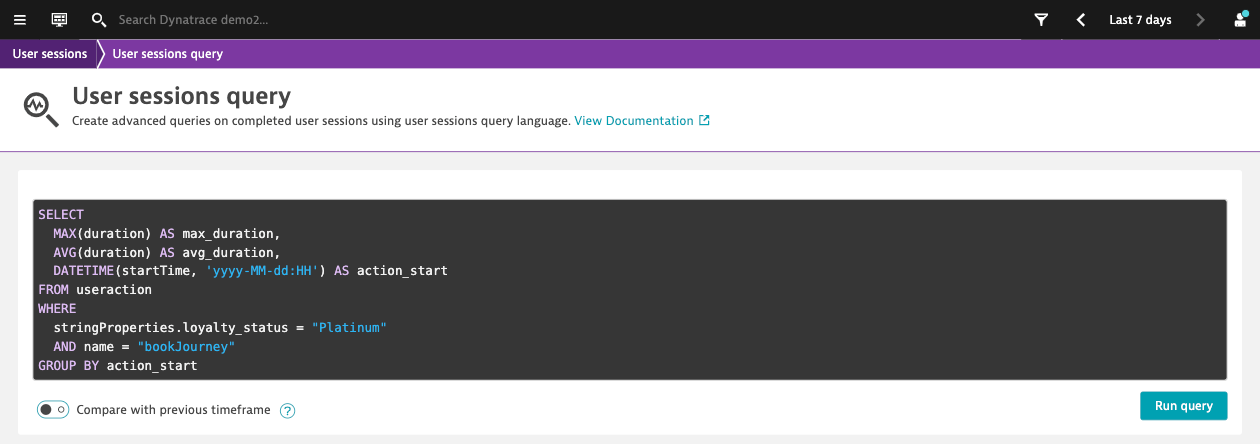Click the "Platinum" string in the query
Image resolution: width=1260 pixels, height=444 pixels.
click(349, 328)
